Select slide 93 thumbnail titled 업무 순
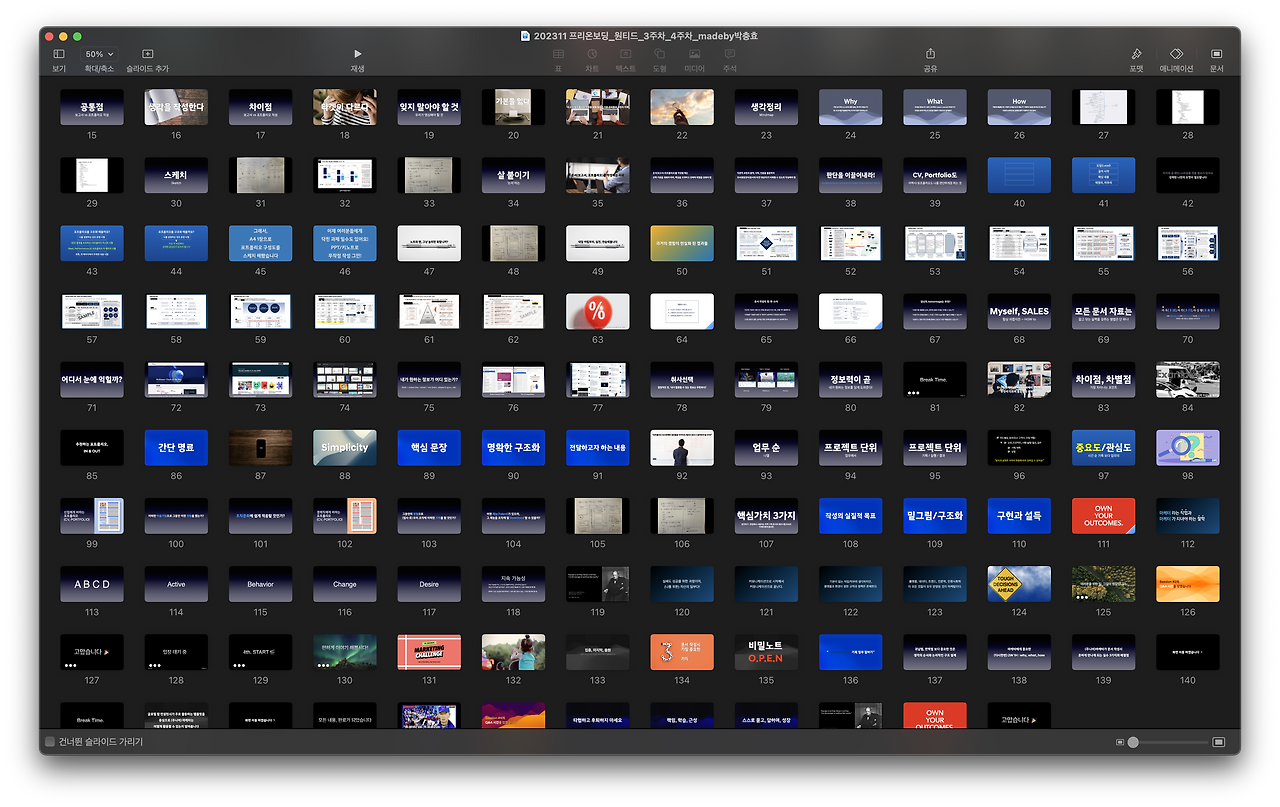 click(766, 448)
